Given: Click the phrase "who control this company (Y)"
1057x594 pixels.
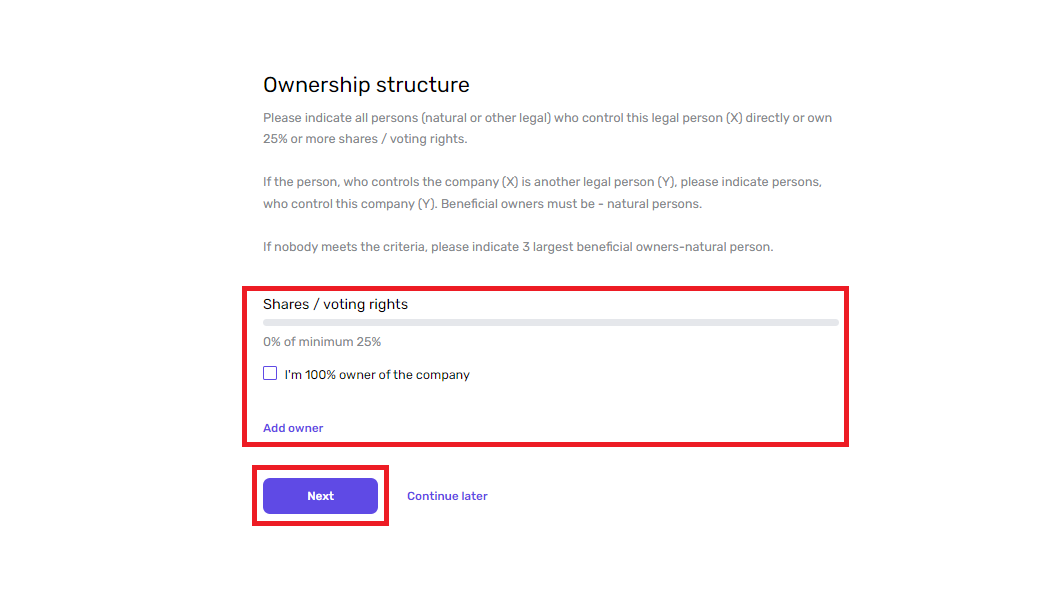Looking at the screenshot, I should (350, 204).
